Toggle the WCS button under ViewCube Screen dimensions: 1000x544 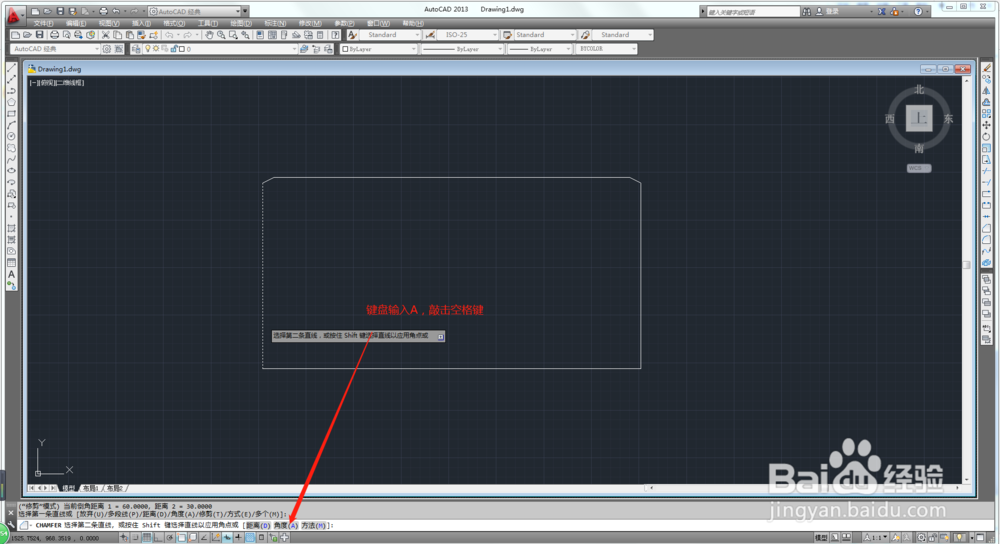point(919,168)
